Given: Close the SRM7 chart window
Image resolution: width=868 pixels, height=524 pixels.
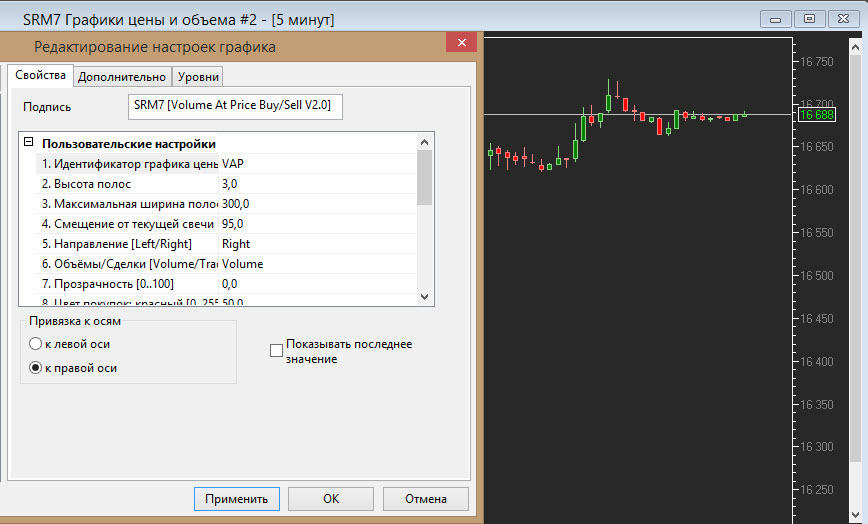Looking at the screenshot, I should coord(843,18).
